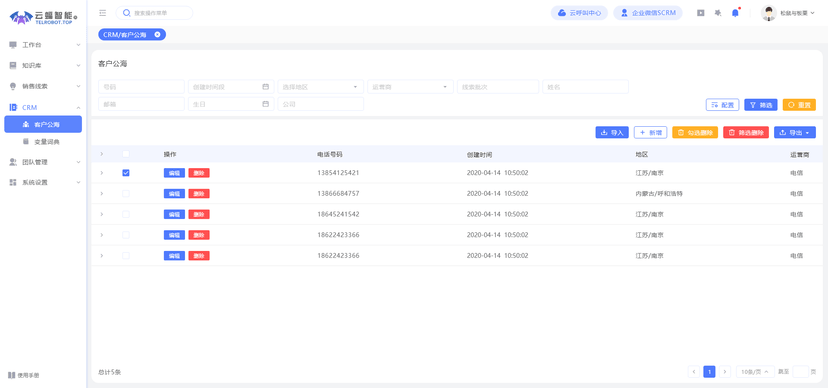Screen dimensions: 828x388
Task: Edit the row for 18645241542
Action: click(x=174, y=214)
